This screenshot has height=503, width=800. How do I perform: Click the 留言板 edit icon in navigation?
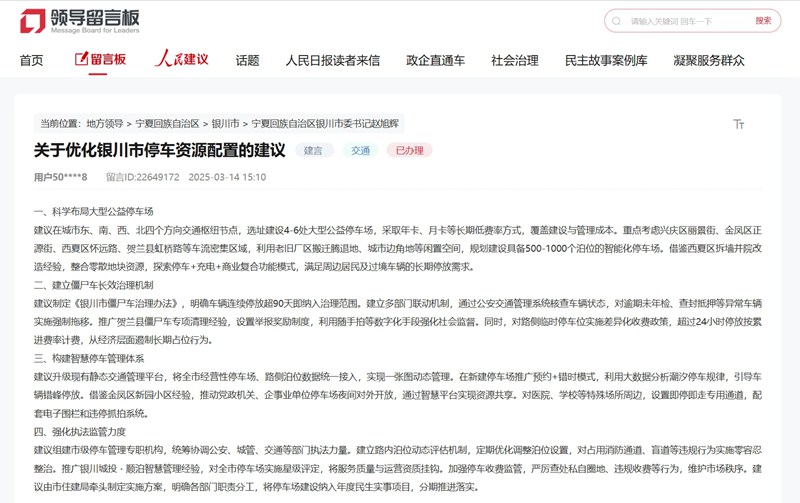pyautogui.click(x=82, y=59)
